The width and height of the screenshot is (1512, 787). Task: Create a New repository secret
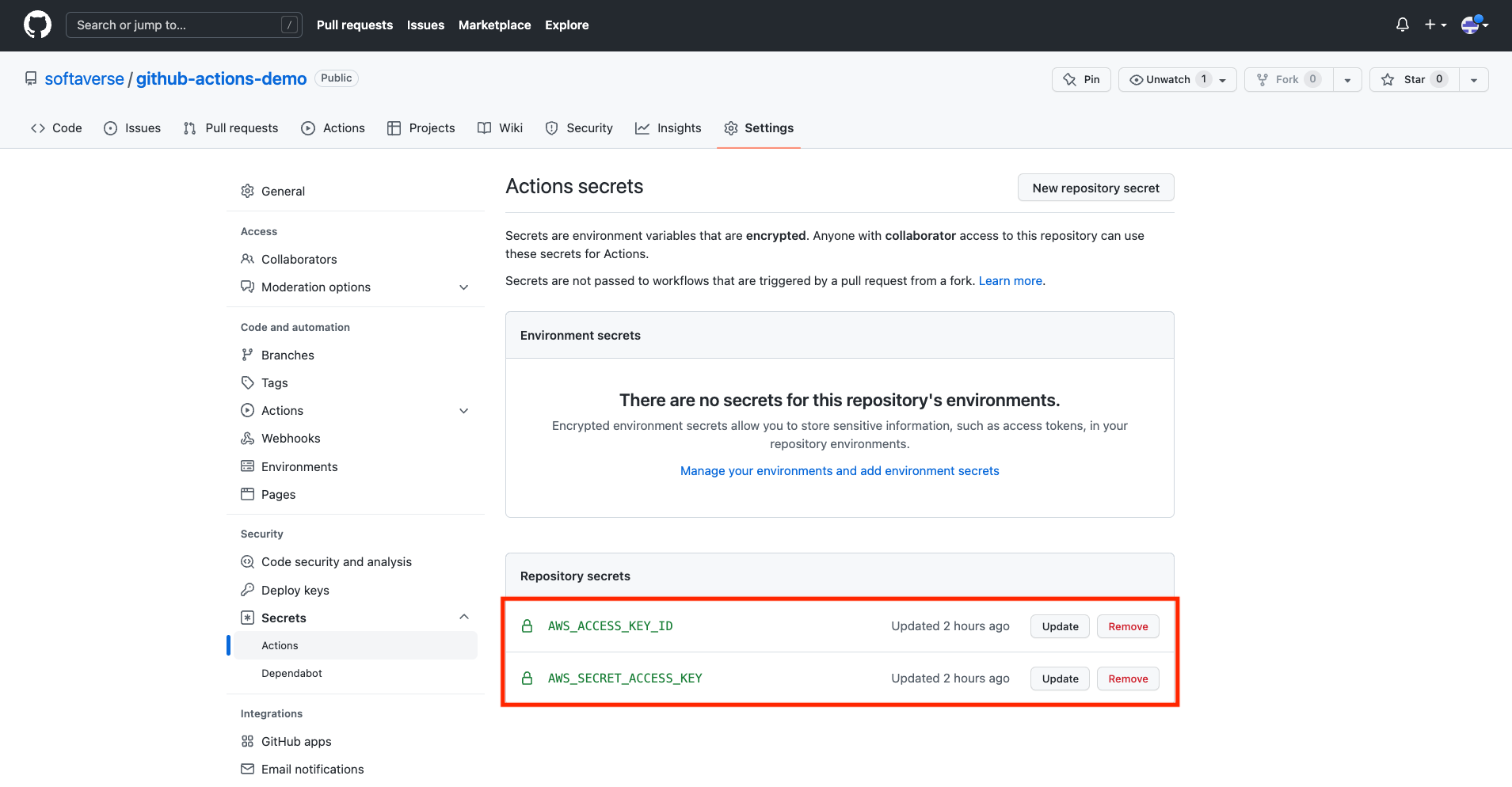pyautogui.click(x=1095, y=188)
